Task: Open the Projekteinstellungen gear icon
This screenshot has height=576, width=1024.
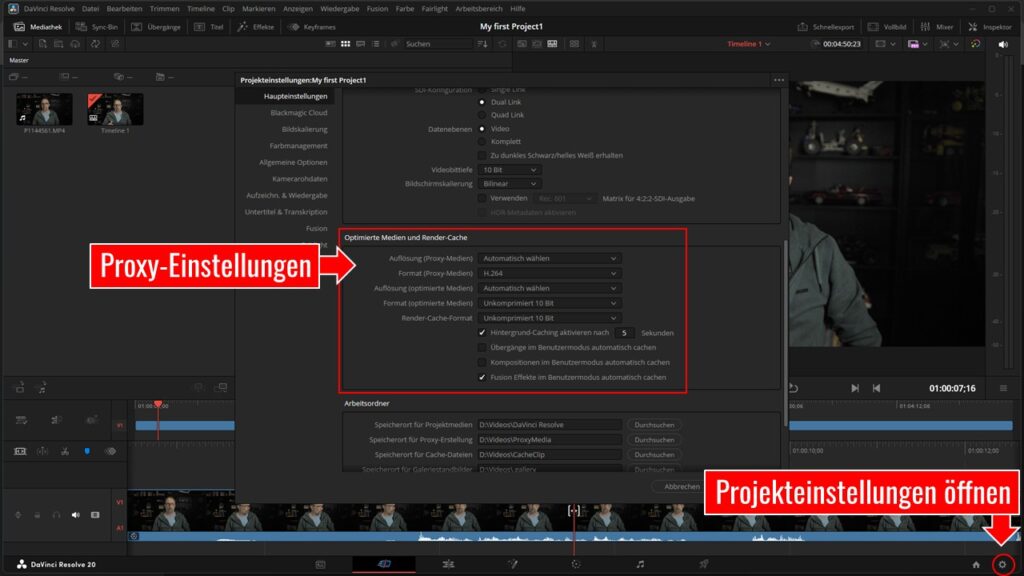Action: tap(1005, 564)
